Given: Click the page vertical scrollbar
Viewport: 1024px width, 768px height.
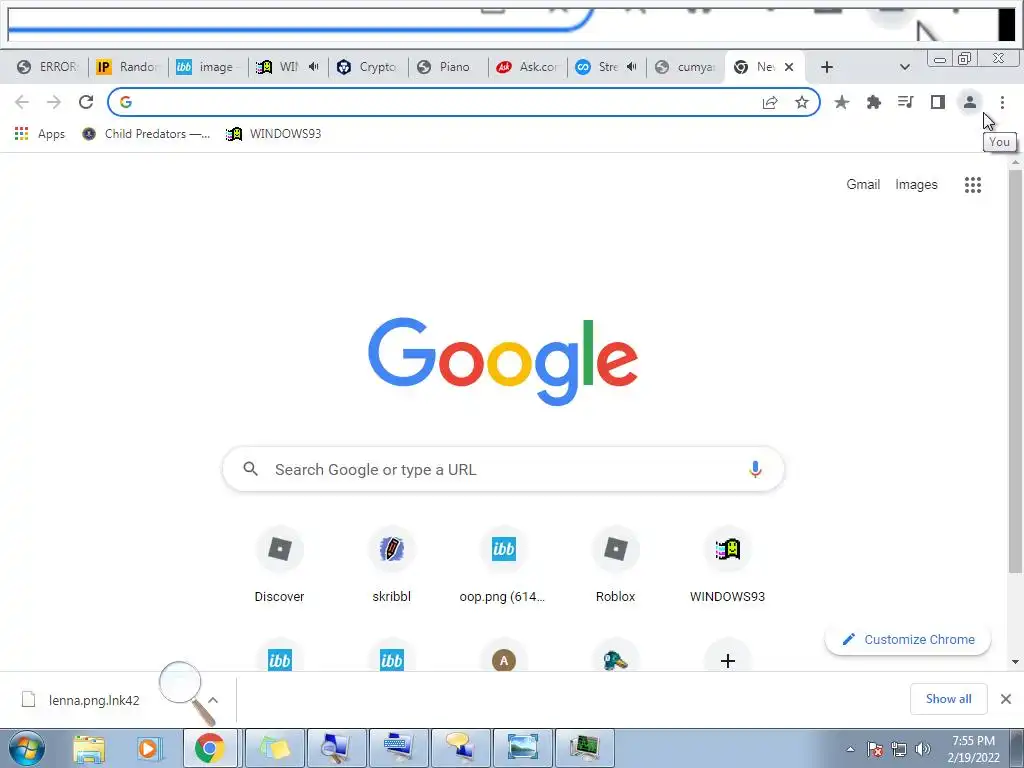Looking at the screenshot, I should pyautogui.click(x=1015, y=372).
